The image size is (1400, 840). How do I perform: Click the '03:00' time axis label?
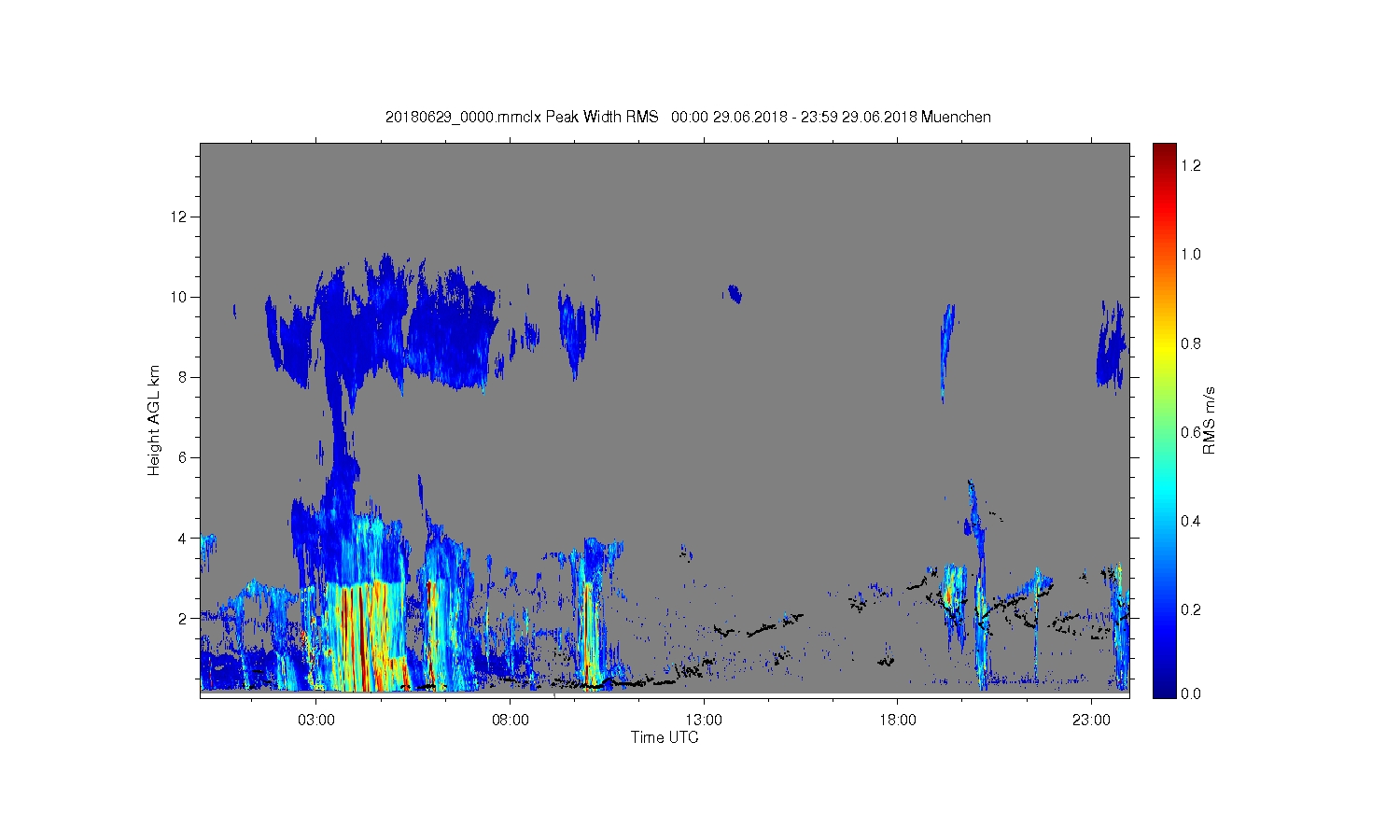pos(316,721)
